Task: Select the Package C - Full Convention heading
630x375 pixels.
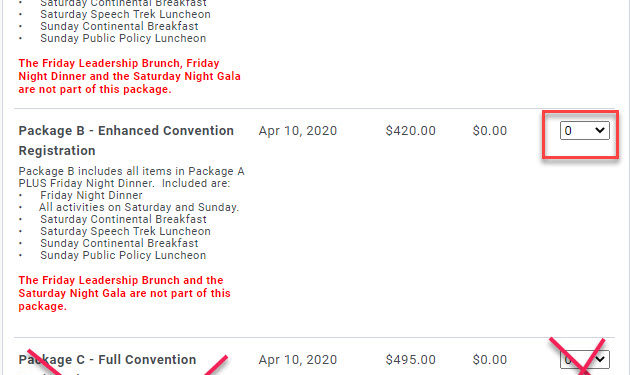Action: (107, 360)
